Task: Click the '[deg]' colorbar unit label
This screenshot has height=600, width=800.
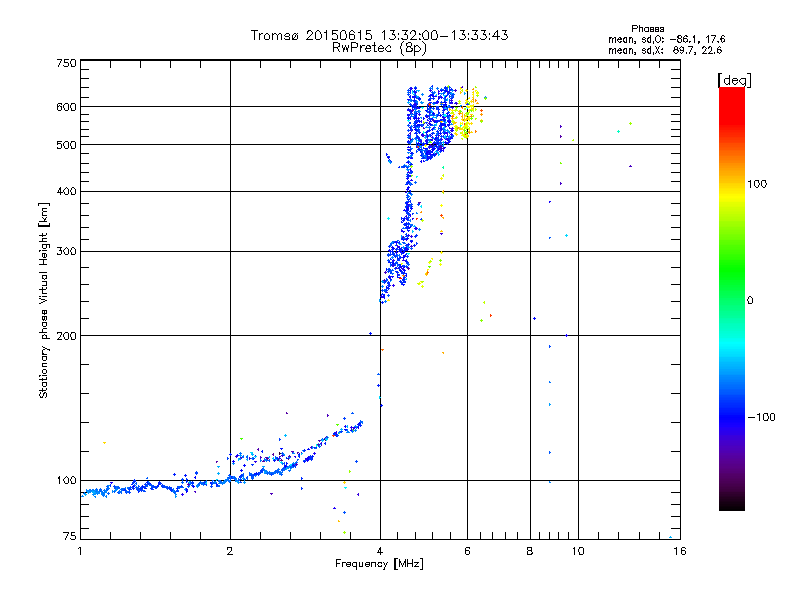Action: [734, 80]
